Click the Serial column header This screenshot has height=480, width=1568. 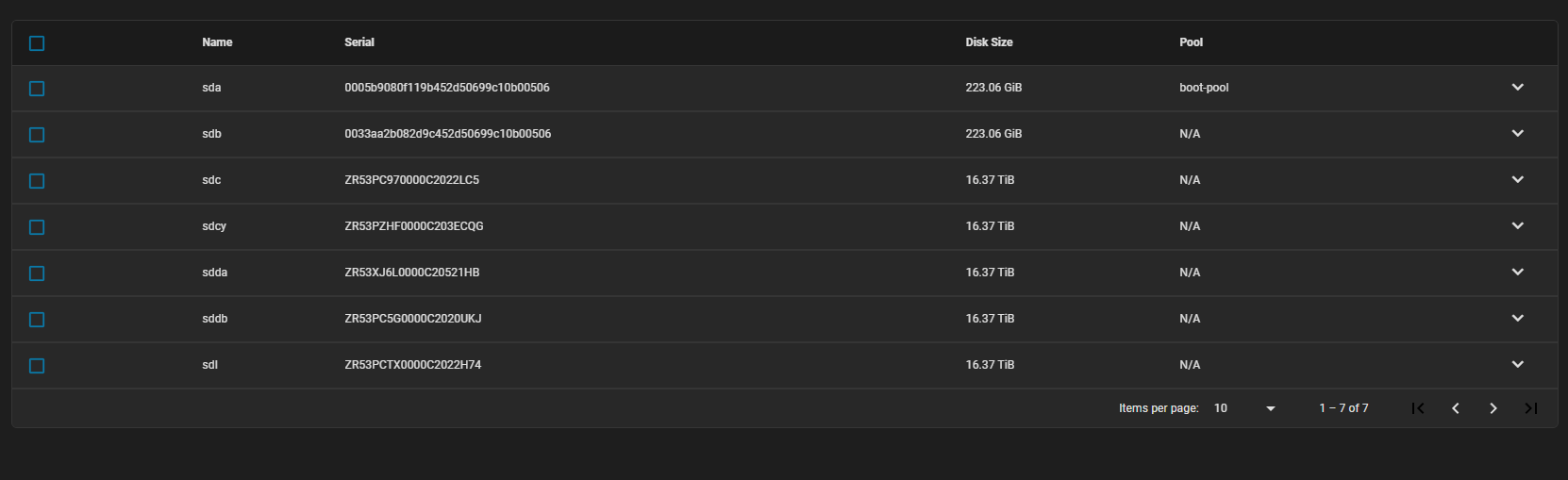(x=359, y=42)
